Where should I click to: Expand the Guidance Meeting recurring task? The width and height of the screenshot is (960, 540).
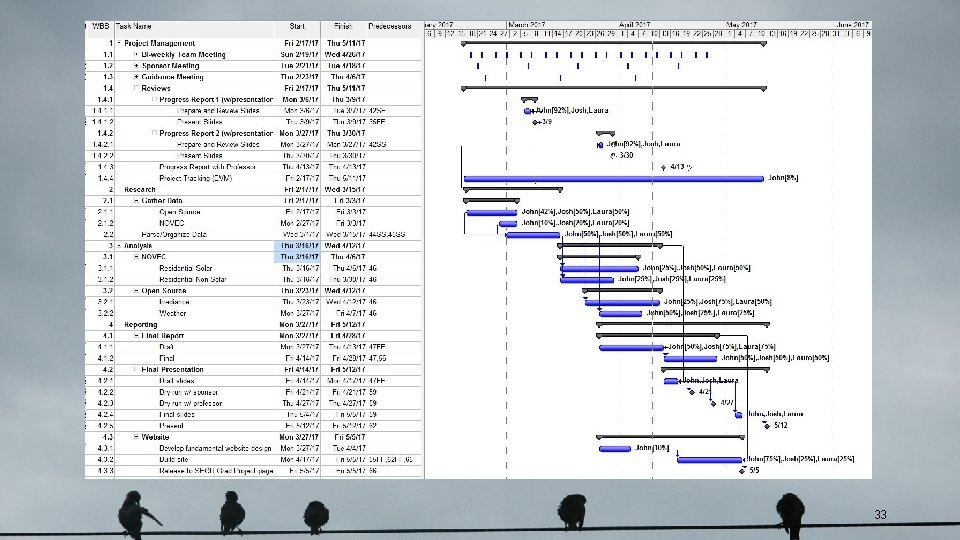point(137,77)
